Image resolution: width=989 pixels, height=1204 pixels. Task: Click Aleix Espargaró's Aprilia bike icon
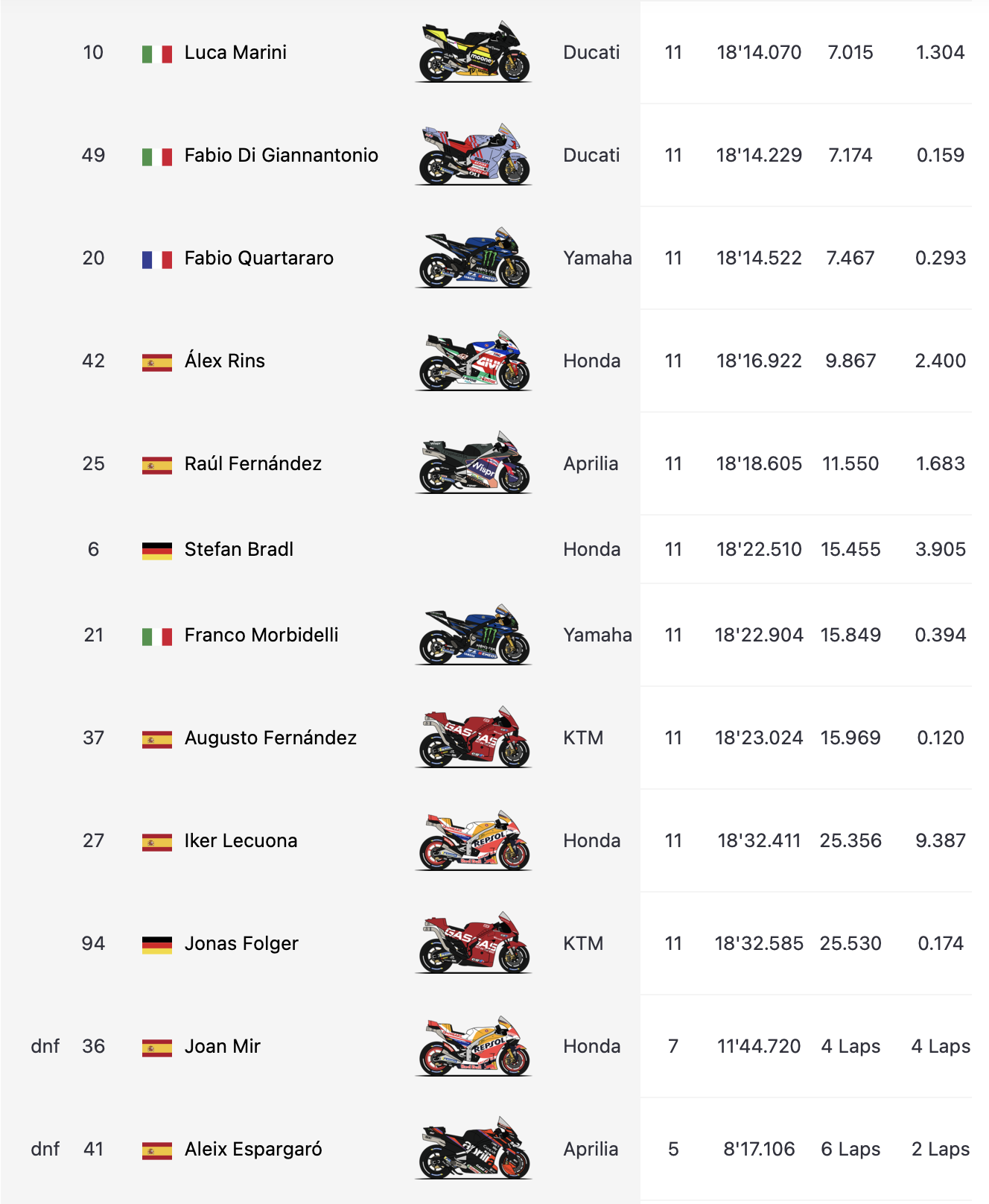pyautogui.click(x=474, y=1149)
